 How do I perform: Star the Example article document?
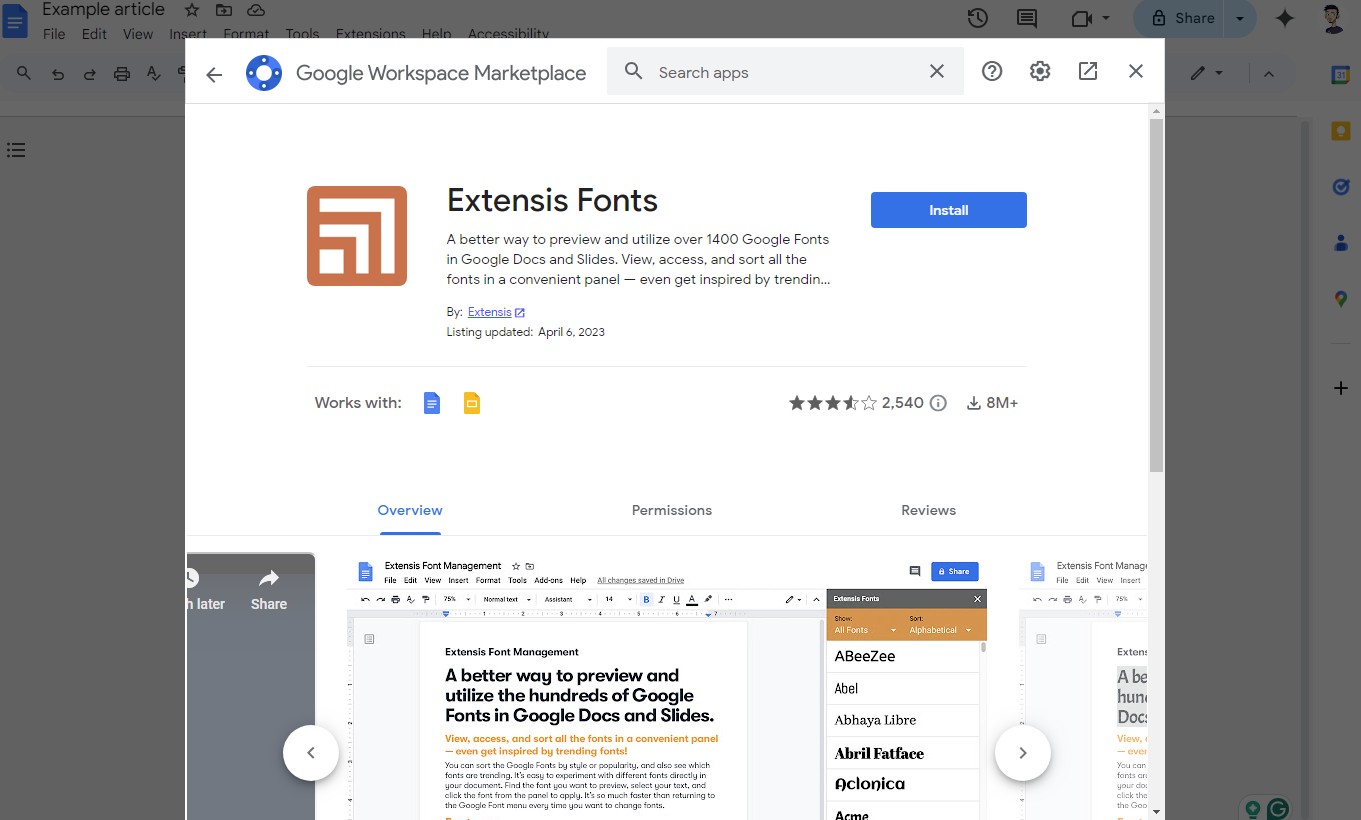(x=192, y=10)
